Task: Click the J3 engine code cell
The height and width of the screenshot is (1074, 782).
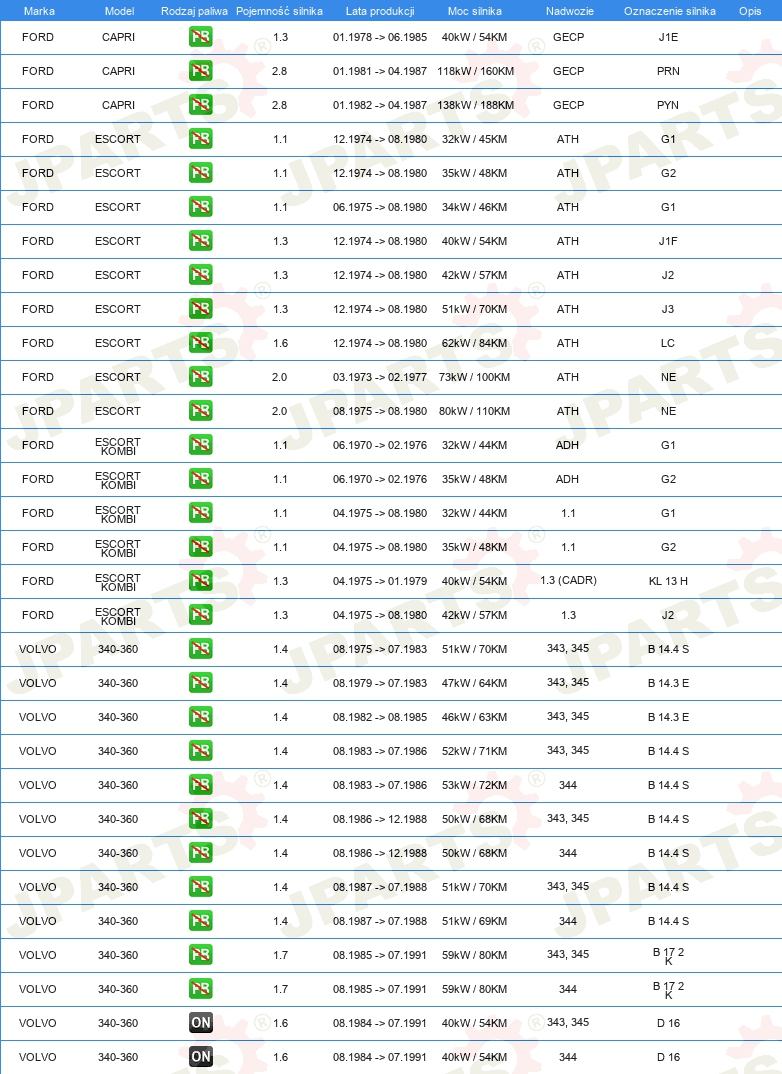Action: (x=668, y=309)
